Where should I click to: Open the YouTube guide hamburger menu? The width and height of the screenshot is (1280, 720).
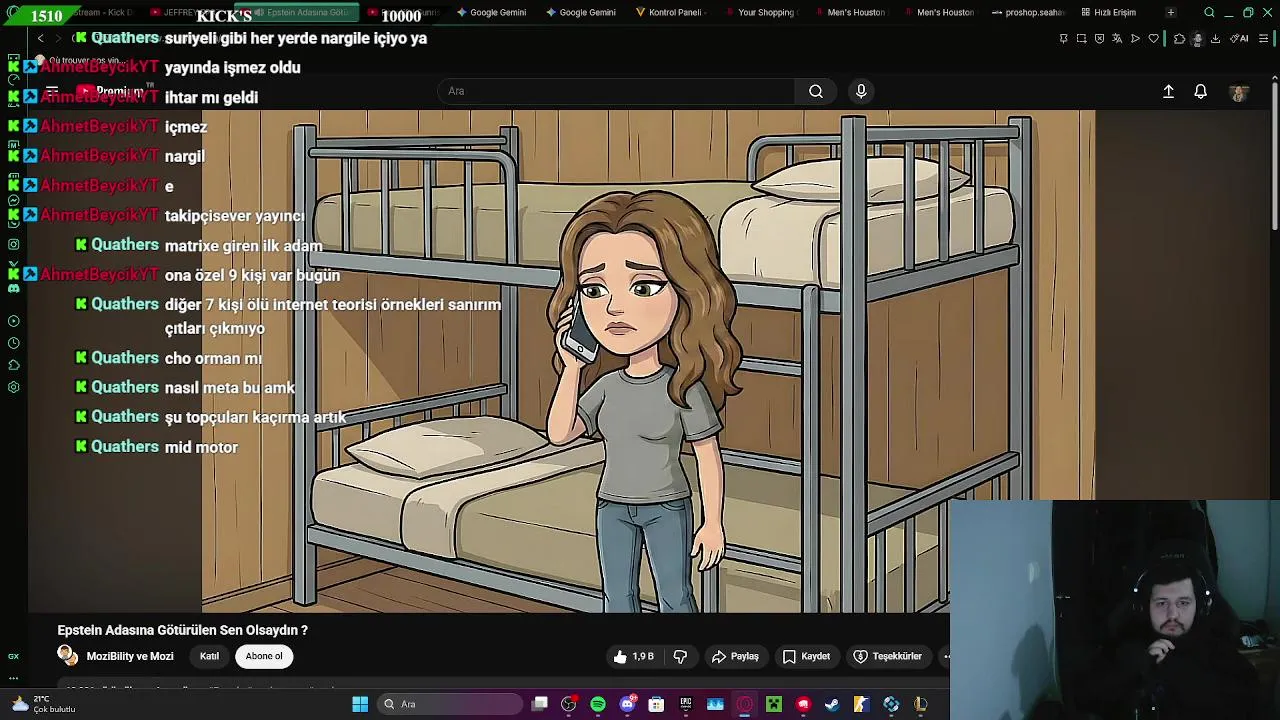52,91
